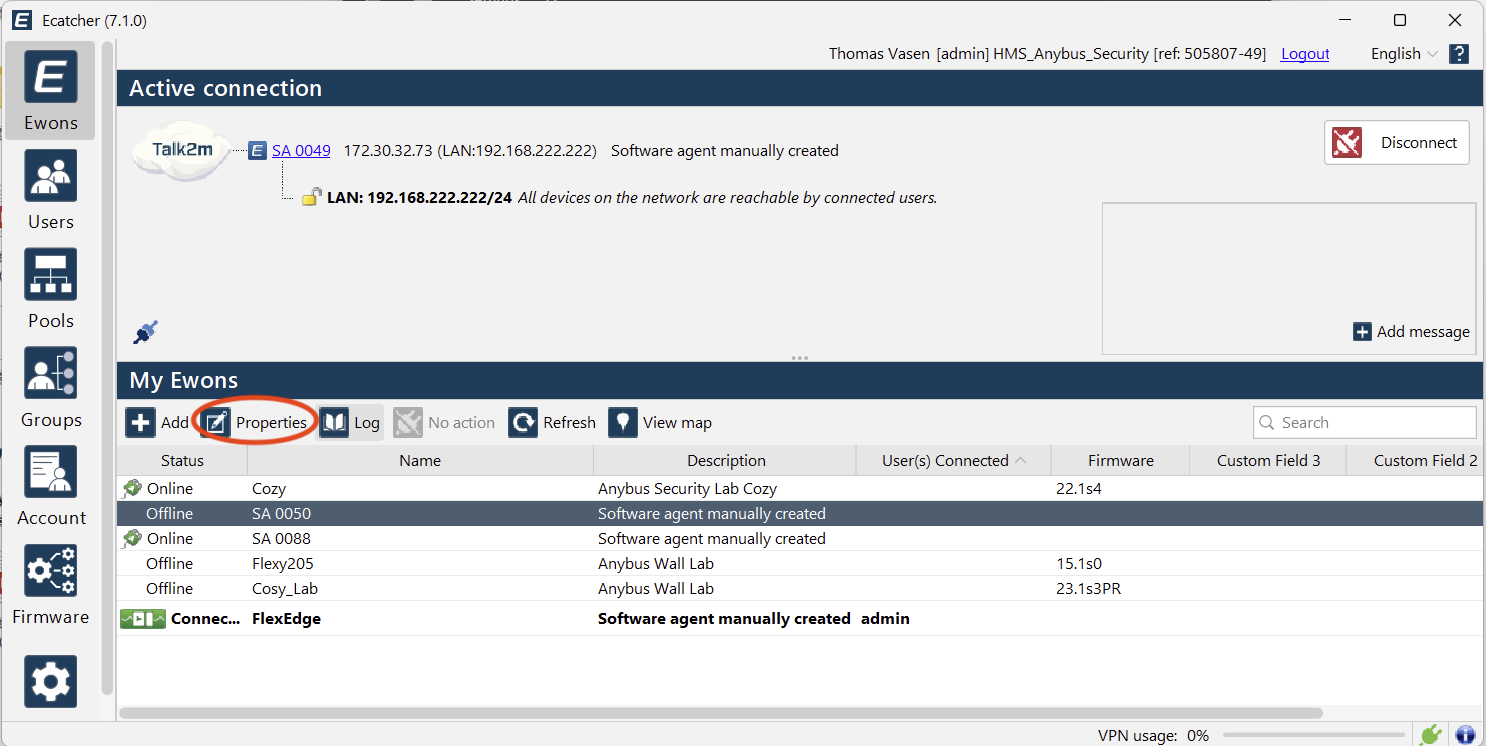The height and width of the screenshot is (746, 1486).
Task: Sort by Status column header
Action: click(x=182, y=461)
